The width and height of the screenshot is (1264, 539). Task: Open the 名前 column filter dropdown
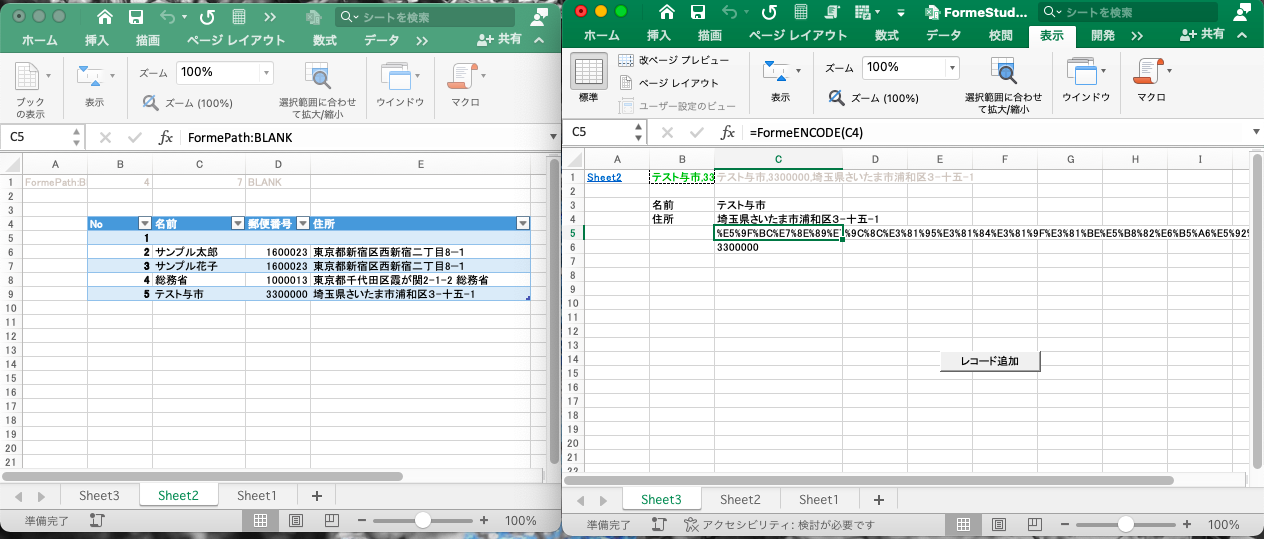[x=238, y=224]
